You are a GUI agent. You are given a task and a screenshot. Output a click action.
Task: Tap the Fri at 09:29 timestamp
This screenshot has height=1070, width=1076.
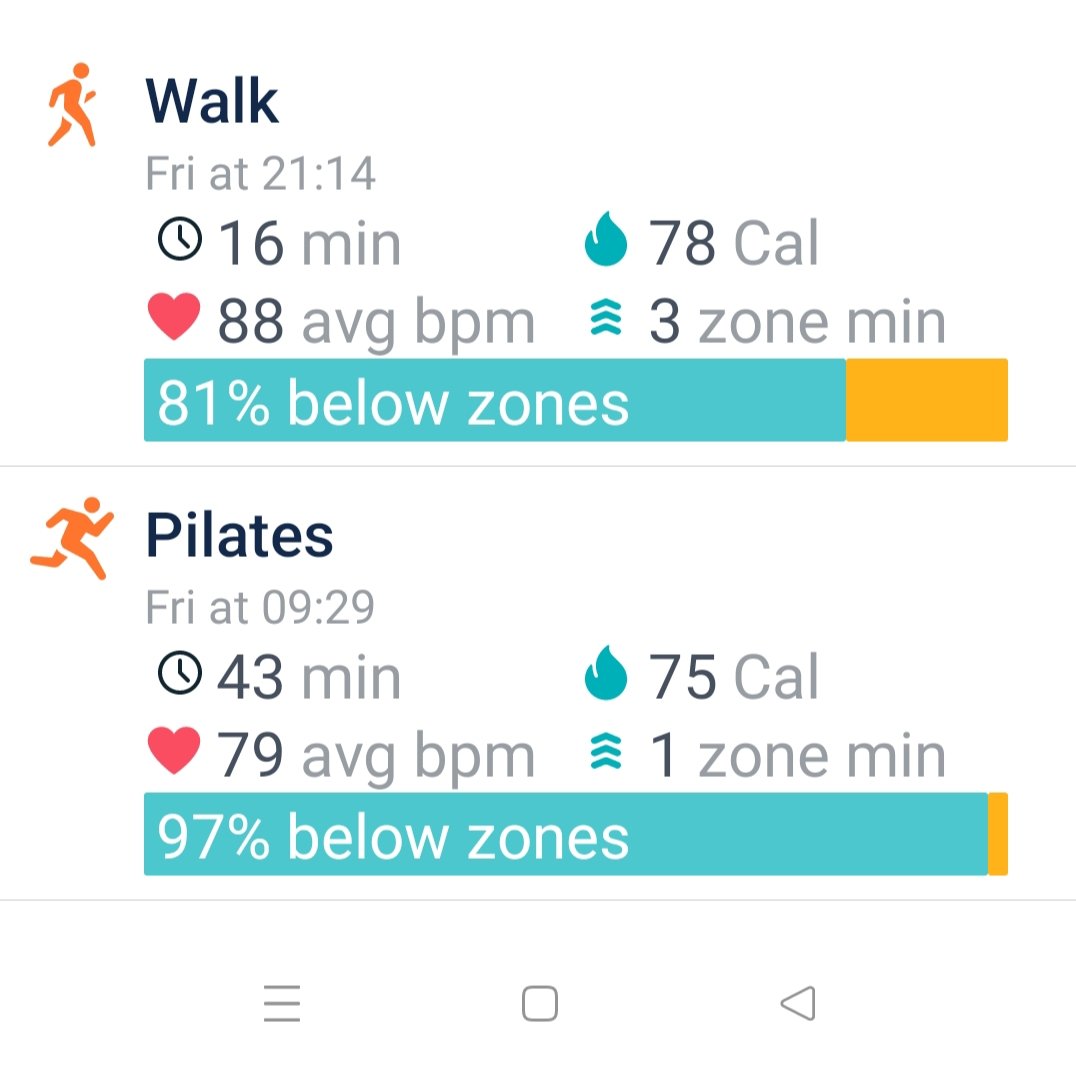point(260,607)
